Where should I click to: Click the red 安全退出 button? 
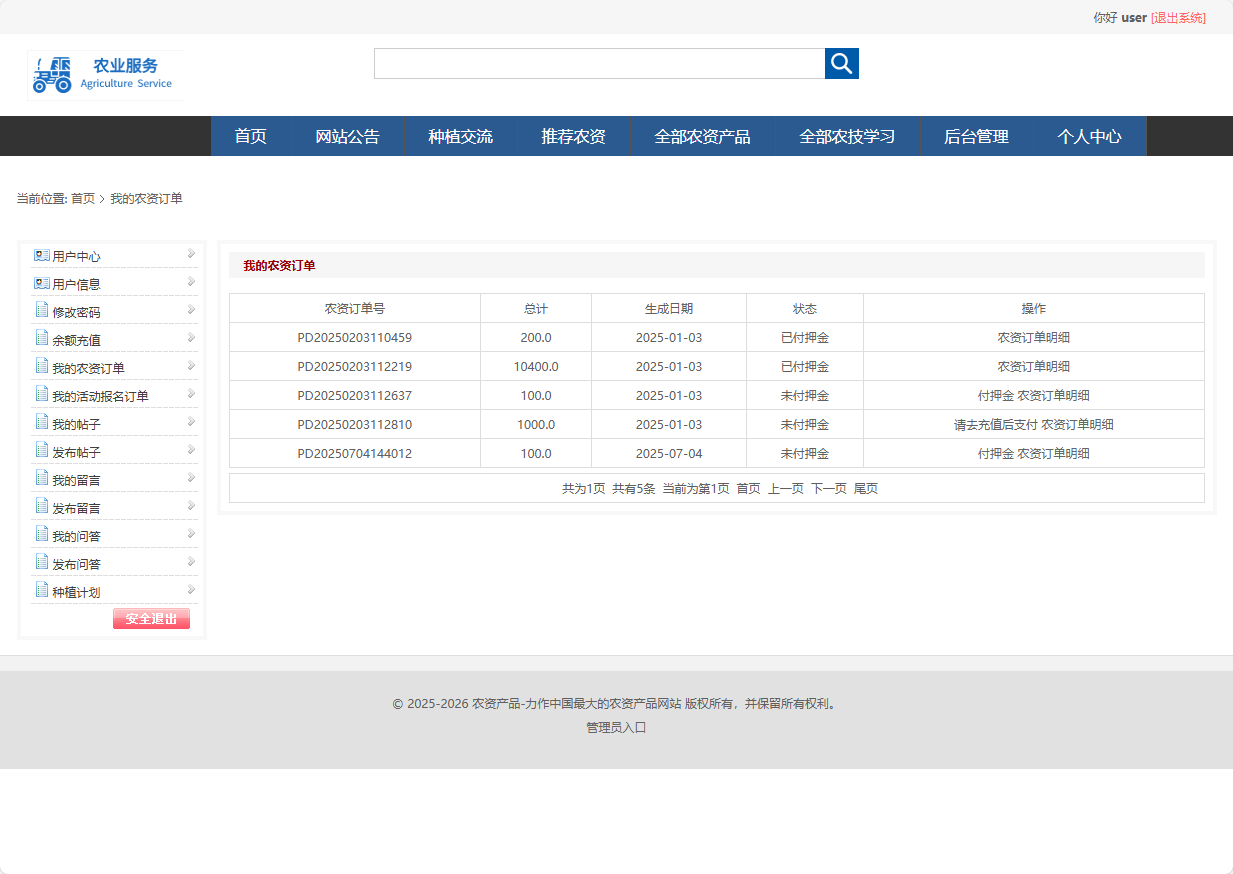[151, 618]
